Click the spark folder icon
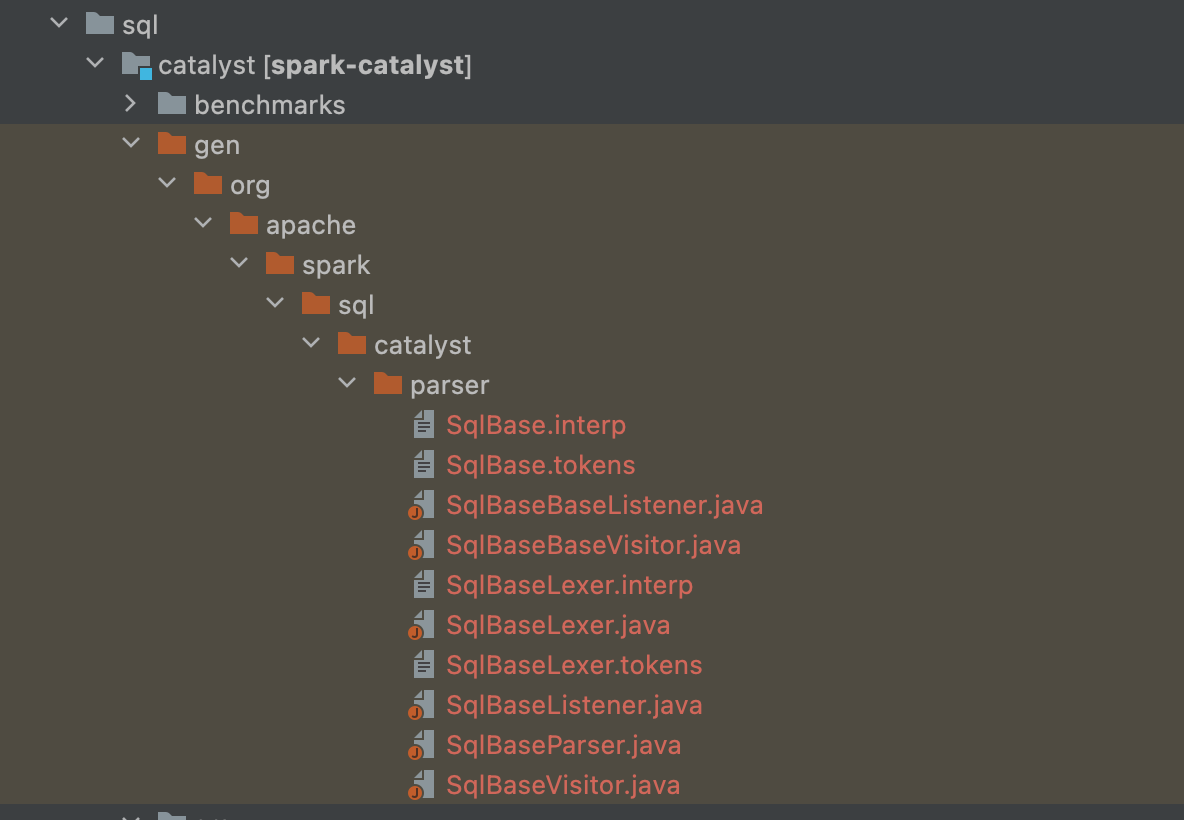The image size is (1184, 820). point(280,264)
